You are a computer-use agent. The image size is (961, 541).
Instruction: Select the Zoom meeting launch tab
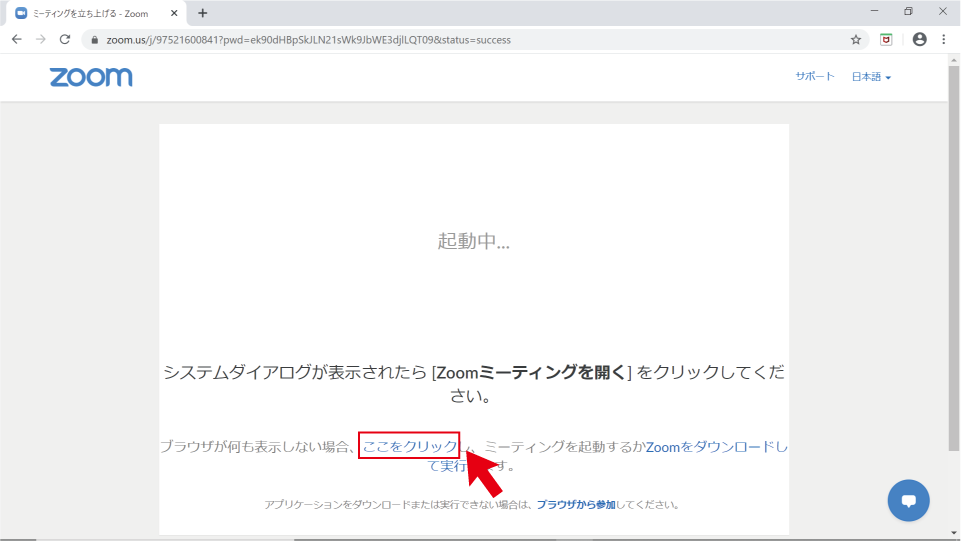(x=97, y=13)
